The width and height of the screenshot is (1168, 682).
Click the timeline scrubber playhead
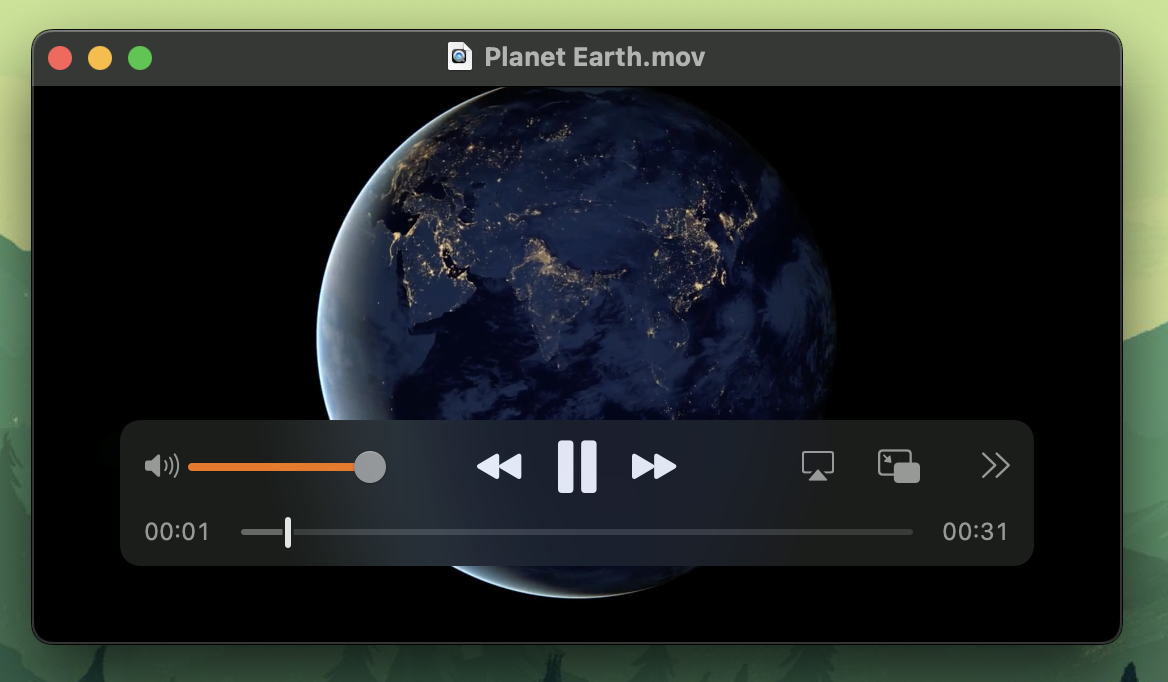[x=288, y=532]
